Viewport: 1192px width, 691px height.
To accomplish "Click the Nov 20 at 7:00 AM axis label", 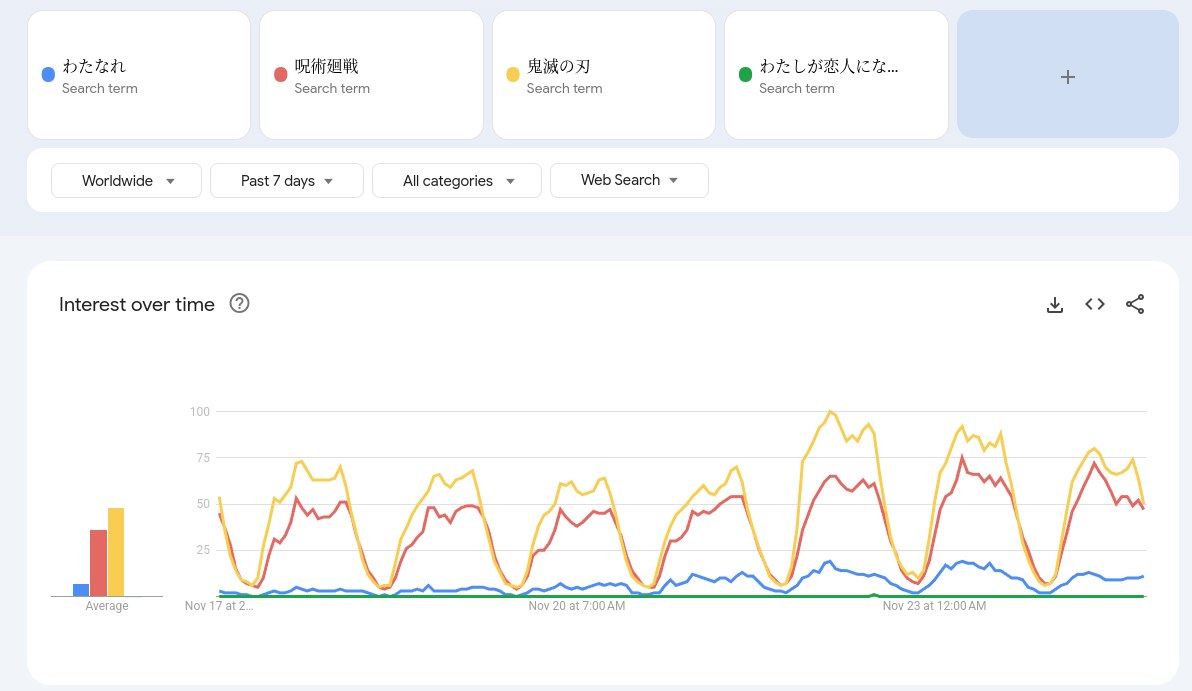I will [576, 606].
